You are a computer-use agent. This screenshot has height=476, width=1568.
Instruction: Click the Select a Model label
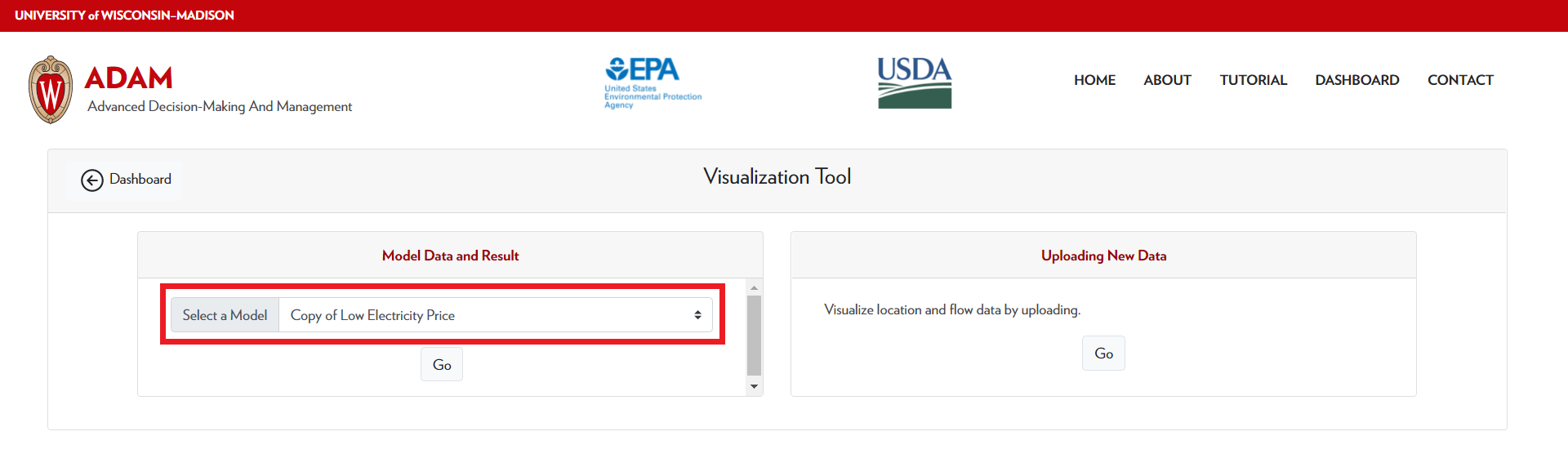[225, 315]
